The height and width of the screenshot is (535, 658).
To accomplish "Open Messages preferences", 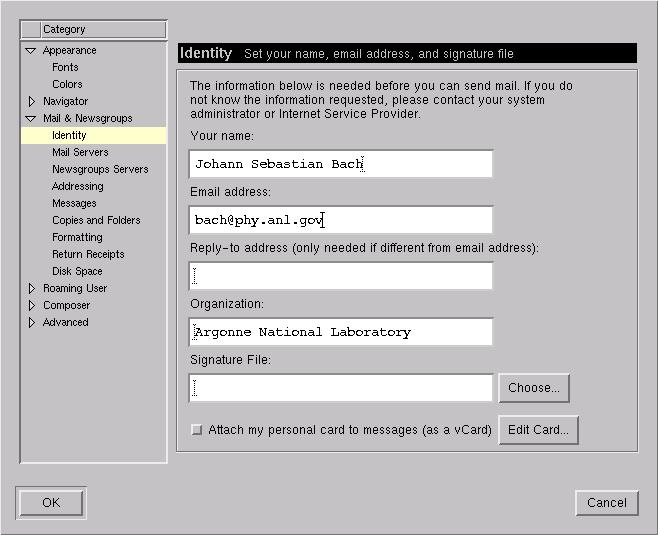I will pos(74,203).
